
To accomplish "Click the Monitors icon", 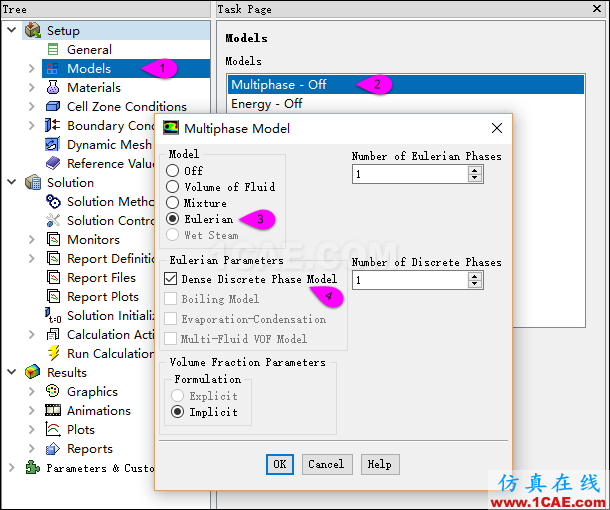I will click(x=53, y=239).
